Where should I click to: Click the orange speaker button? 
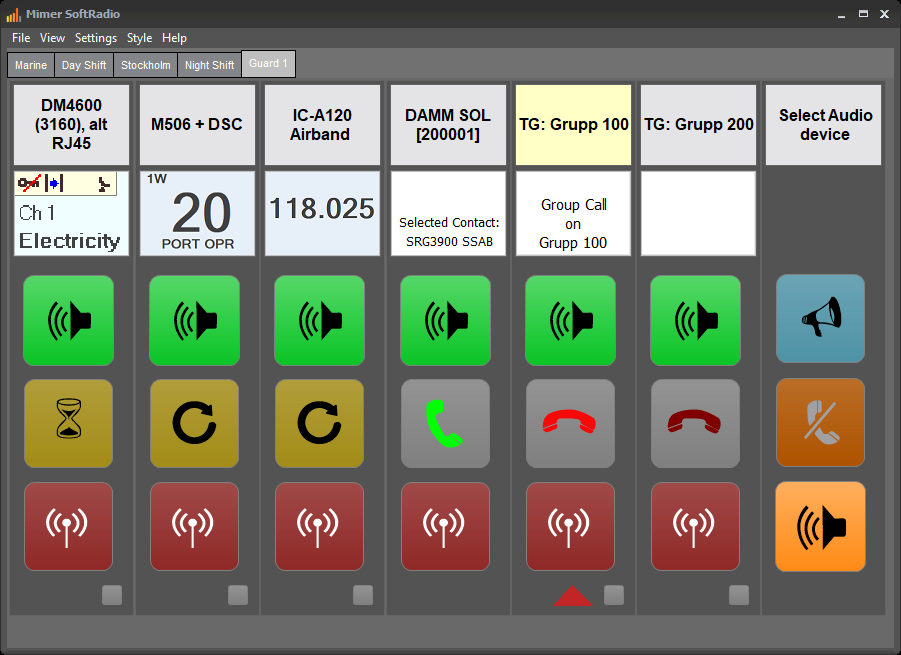[x=820, y=526]
